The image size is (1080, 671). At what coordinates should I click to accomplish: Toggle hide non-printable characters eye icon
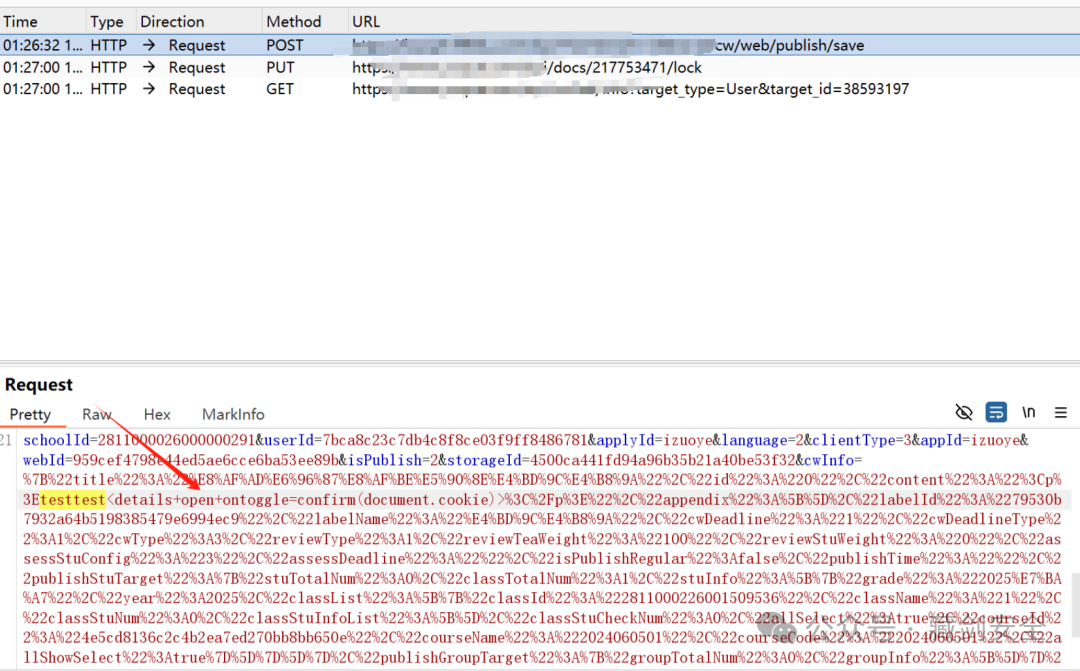(x=964, y=413)
